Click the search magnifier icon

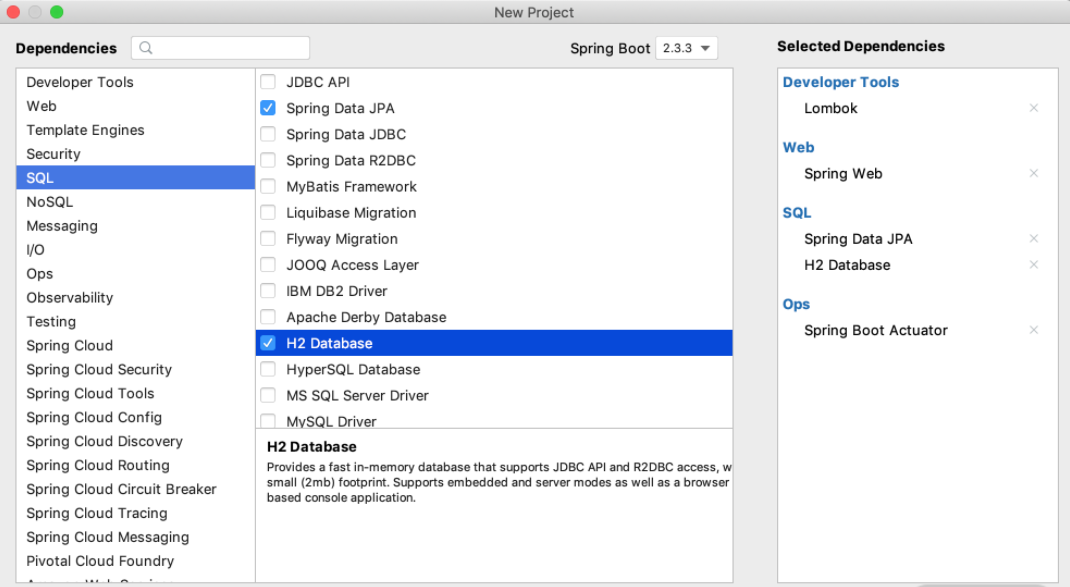click(146, 48)
